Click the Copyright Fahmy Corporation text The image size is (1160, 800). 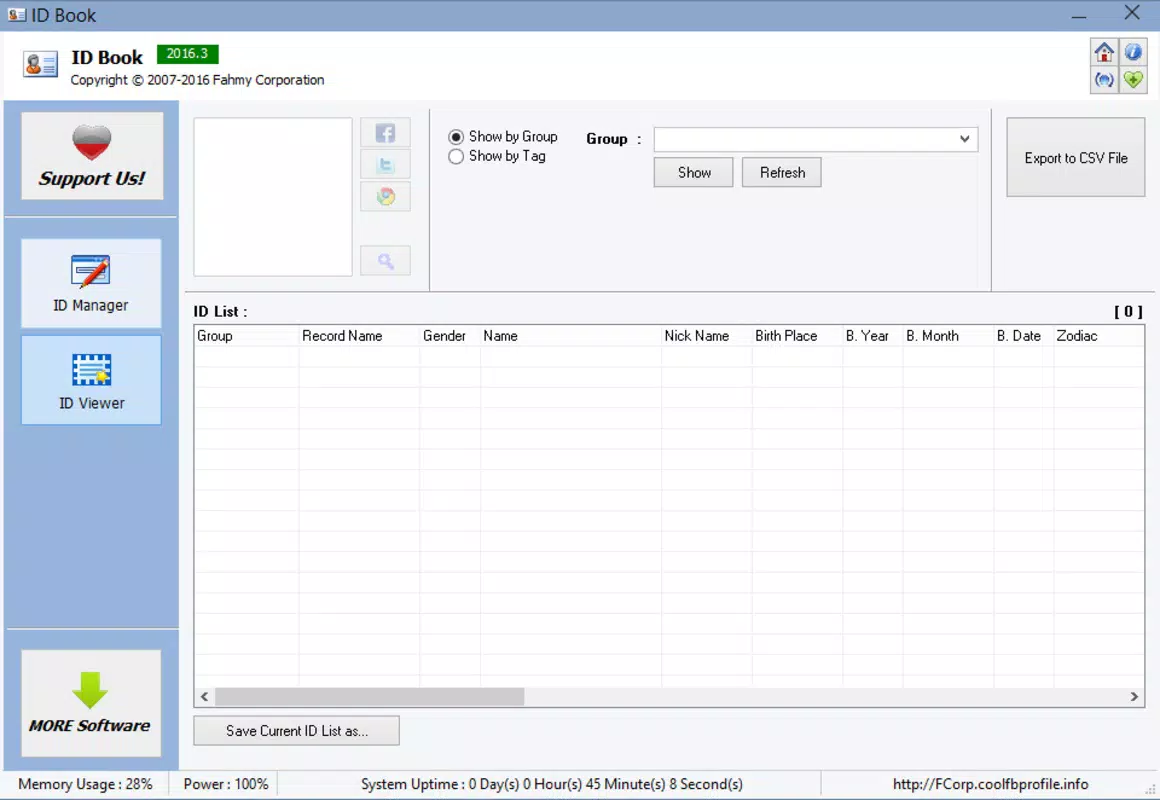(198, 80)
